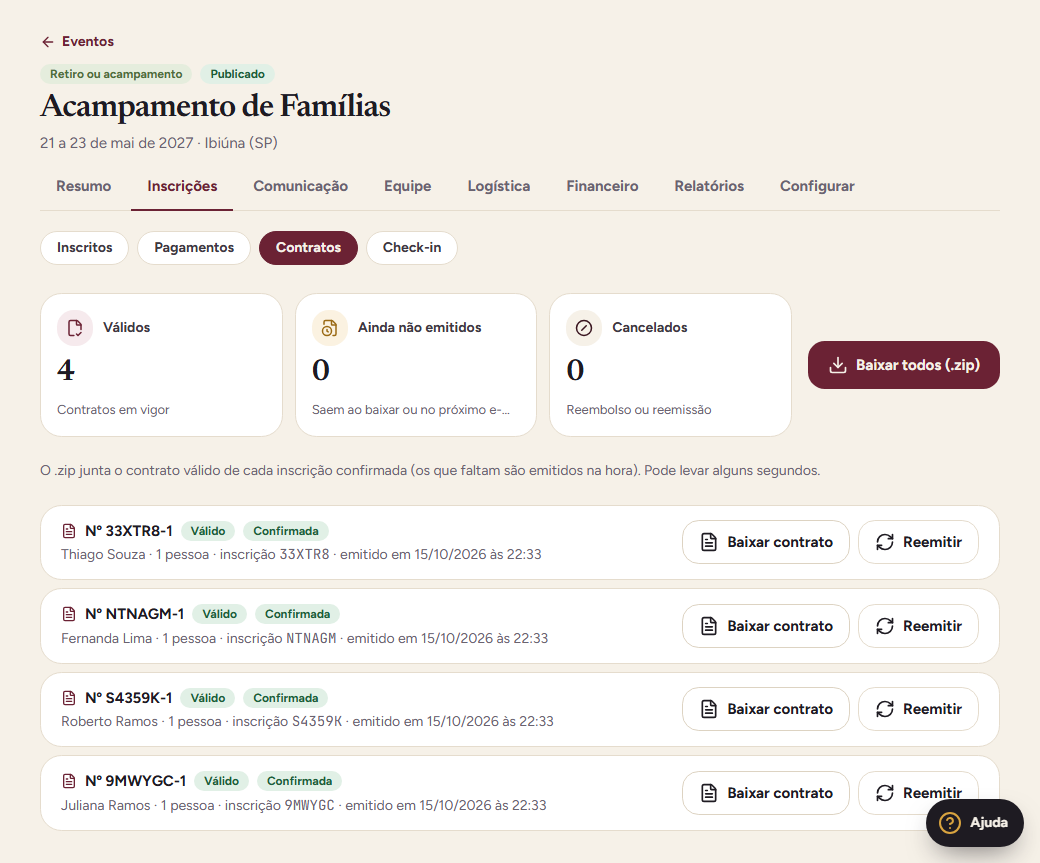This screenshot has width=1040, height=863.
Task: Click the Válido badge on Nº 33XTR8-1
Action: coord(208,531)
